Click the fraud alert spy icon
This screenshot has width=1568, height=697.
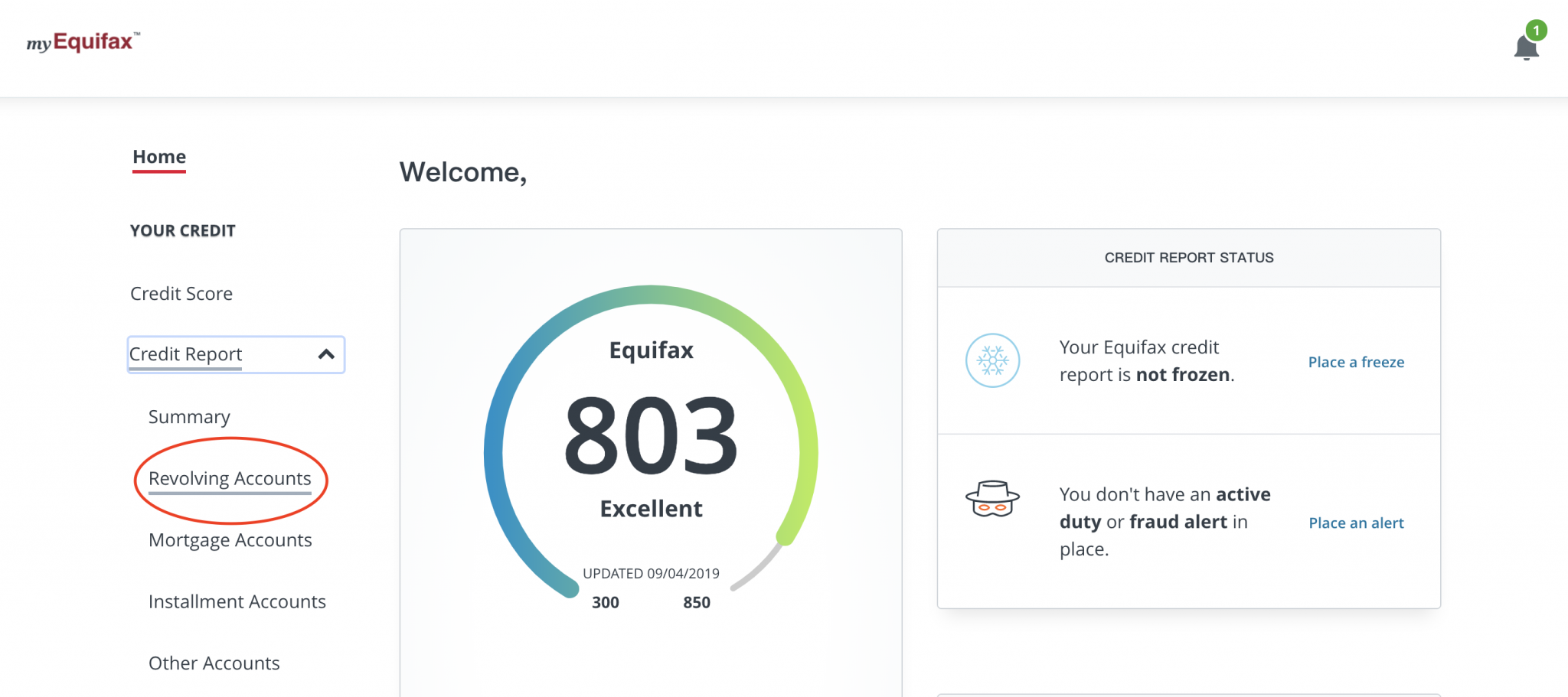(x=992, y=500)
